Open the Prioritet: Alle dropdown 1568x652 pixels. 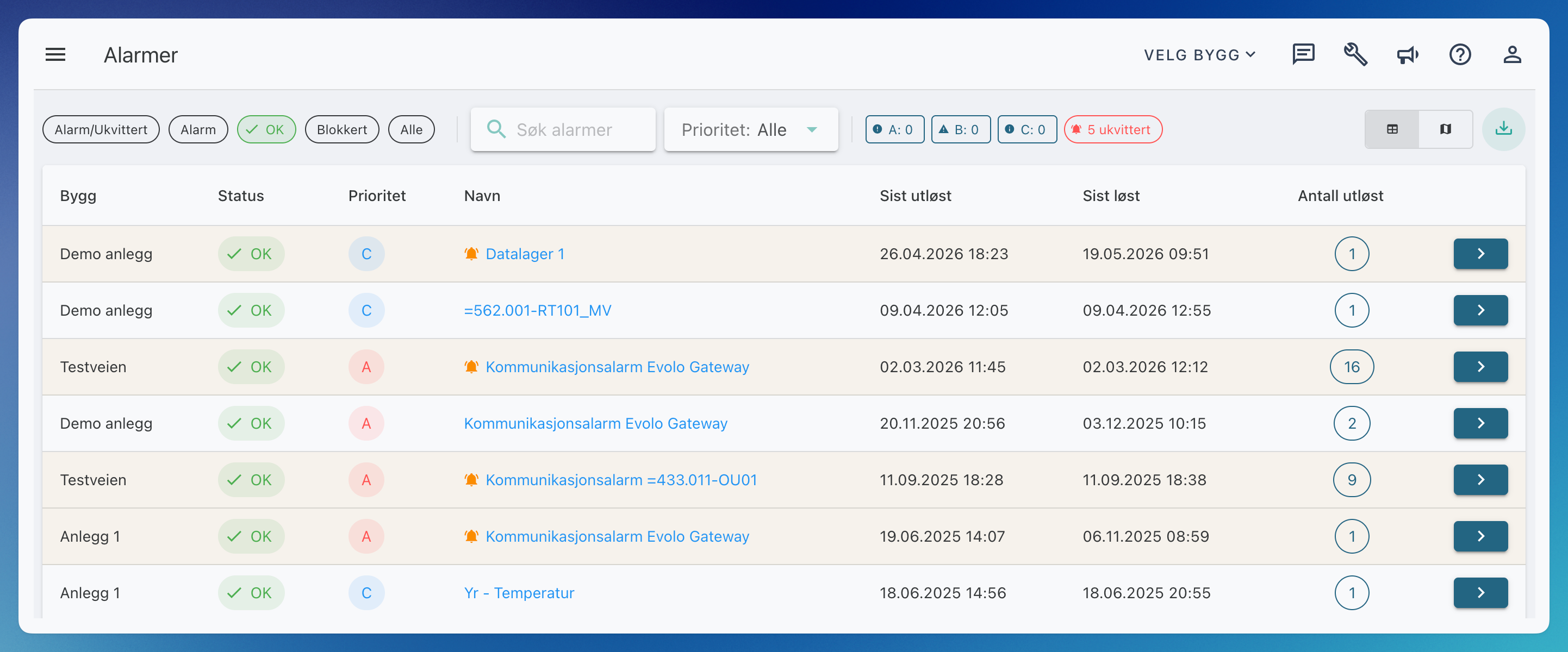click(x=750, y=129)
